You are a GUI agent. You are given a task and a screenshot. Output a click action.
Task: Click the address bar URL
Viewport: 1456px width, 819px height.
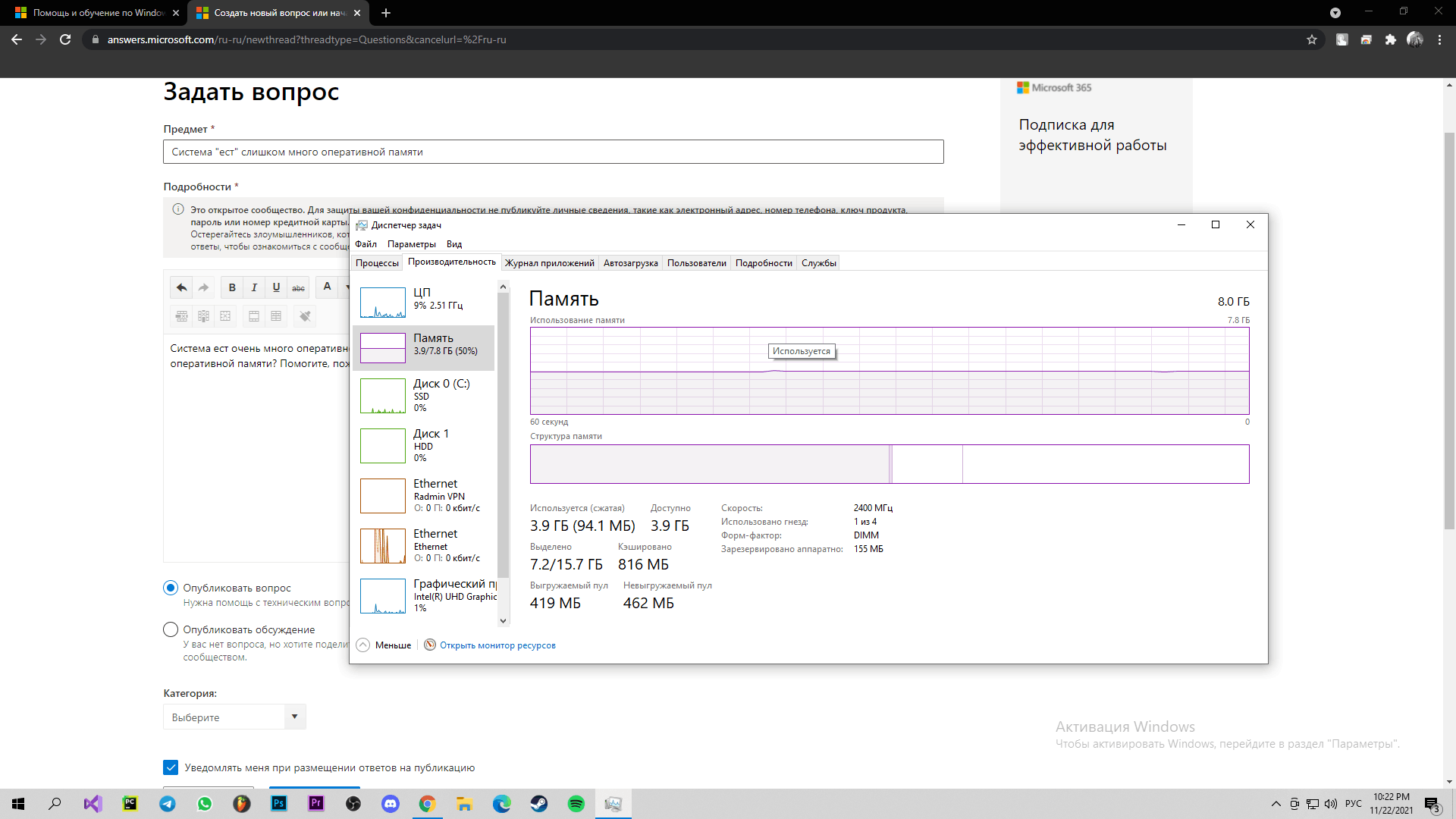pos(306,39)
